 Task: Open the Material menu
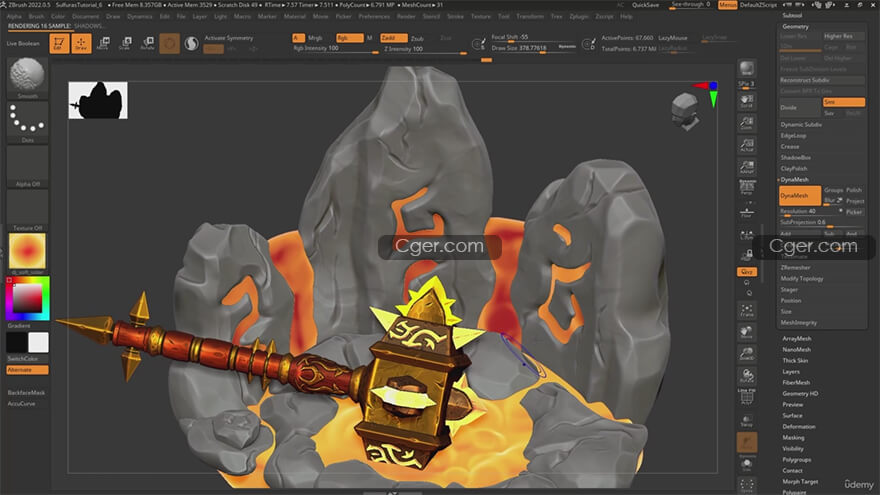pyautogui.click(x=295, y=16)
